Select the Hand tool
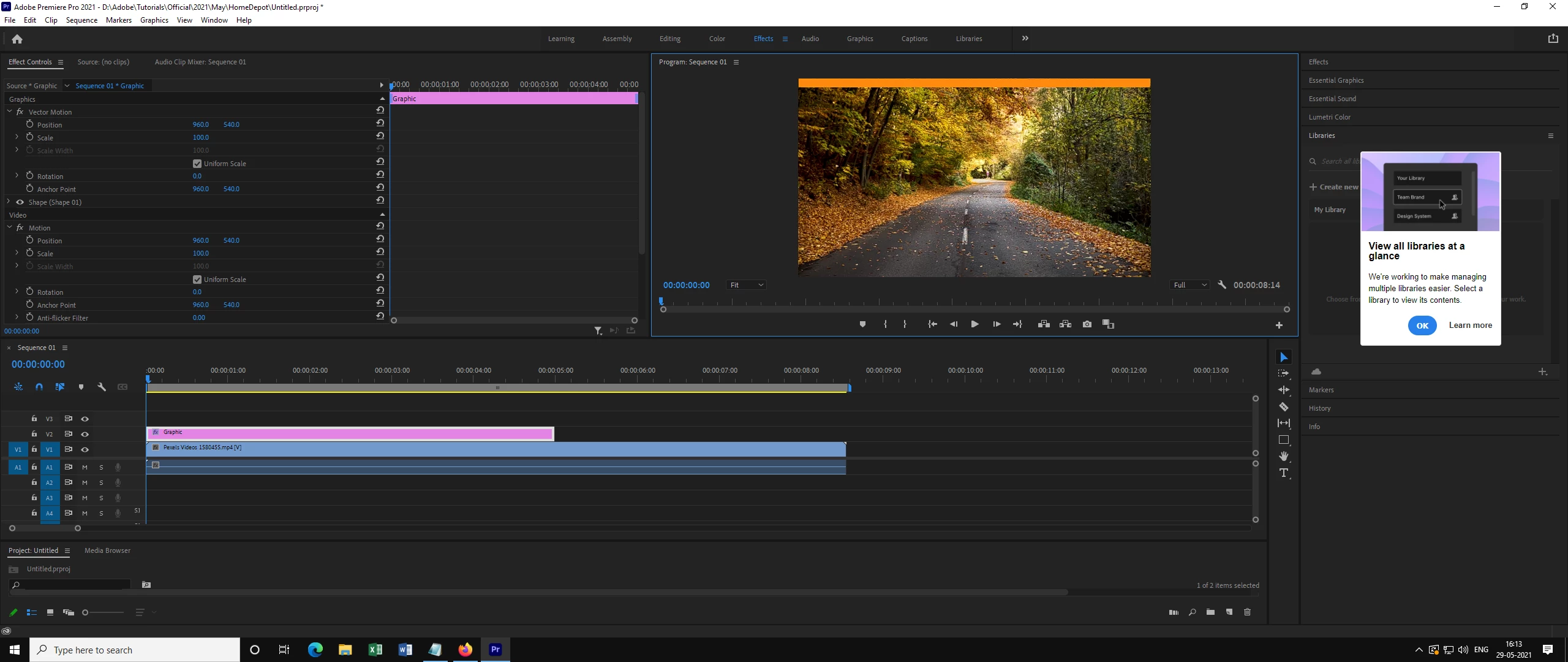Image resolution: width=1568 pixels, height=662 pixels. [x=1284, y=456]
